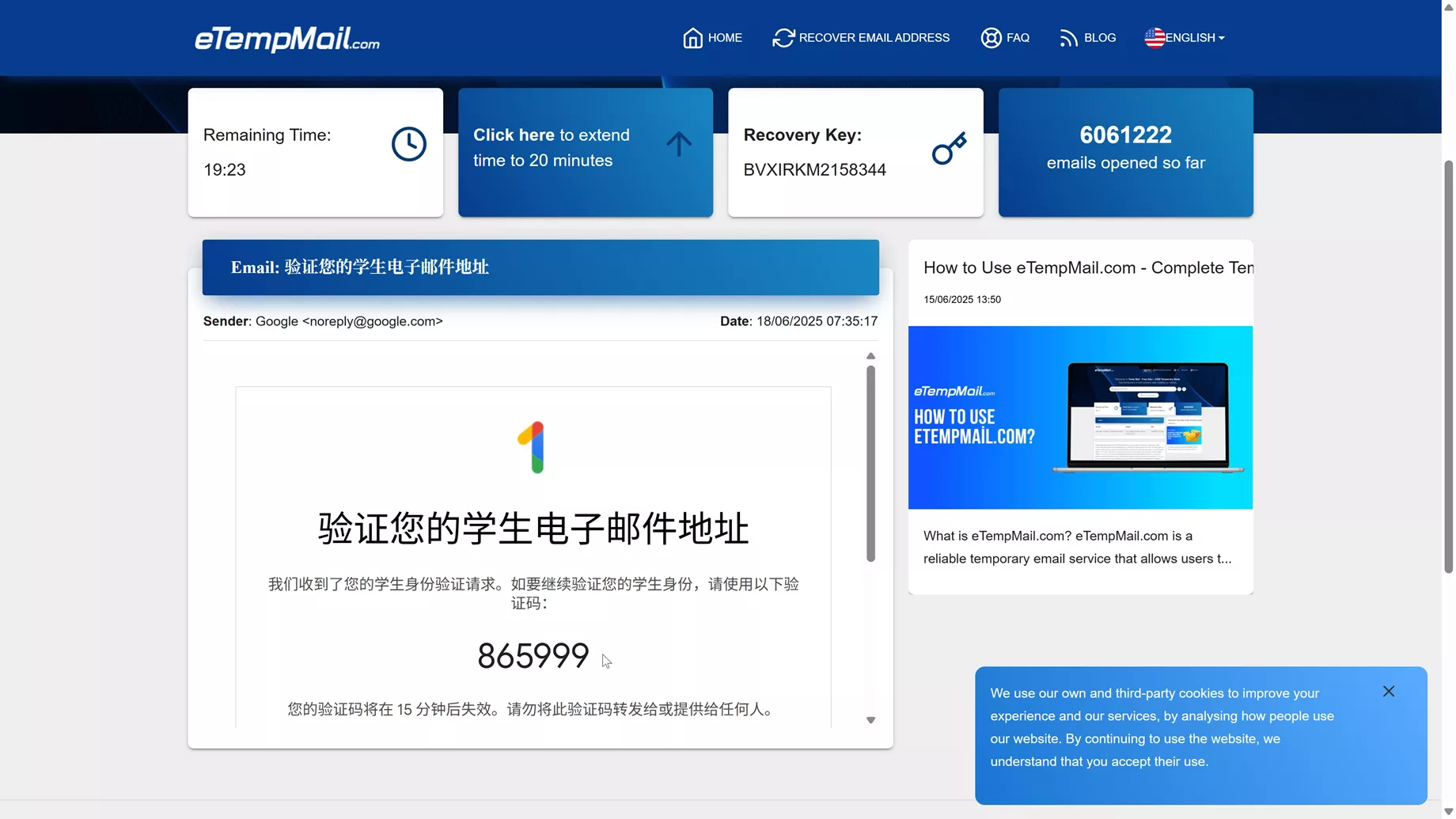Click the email body scrollbar down arrow
Screen dimensions: 1456x819
coord(870,720)
